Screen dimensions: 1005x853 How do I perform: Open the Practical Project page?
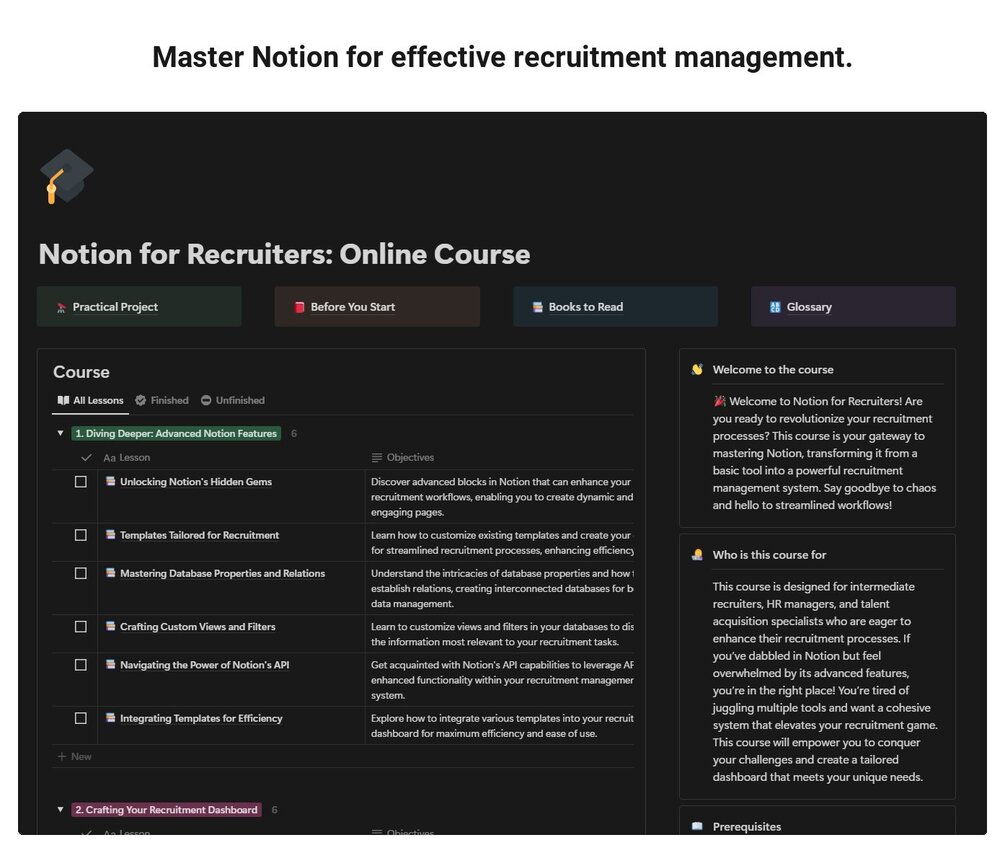[139, 307]
